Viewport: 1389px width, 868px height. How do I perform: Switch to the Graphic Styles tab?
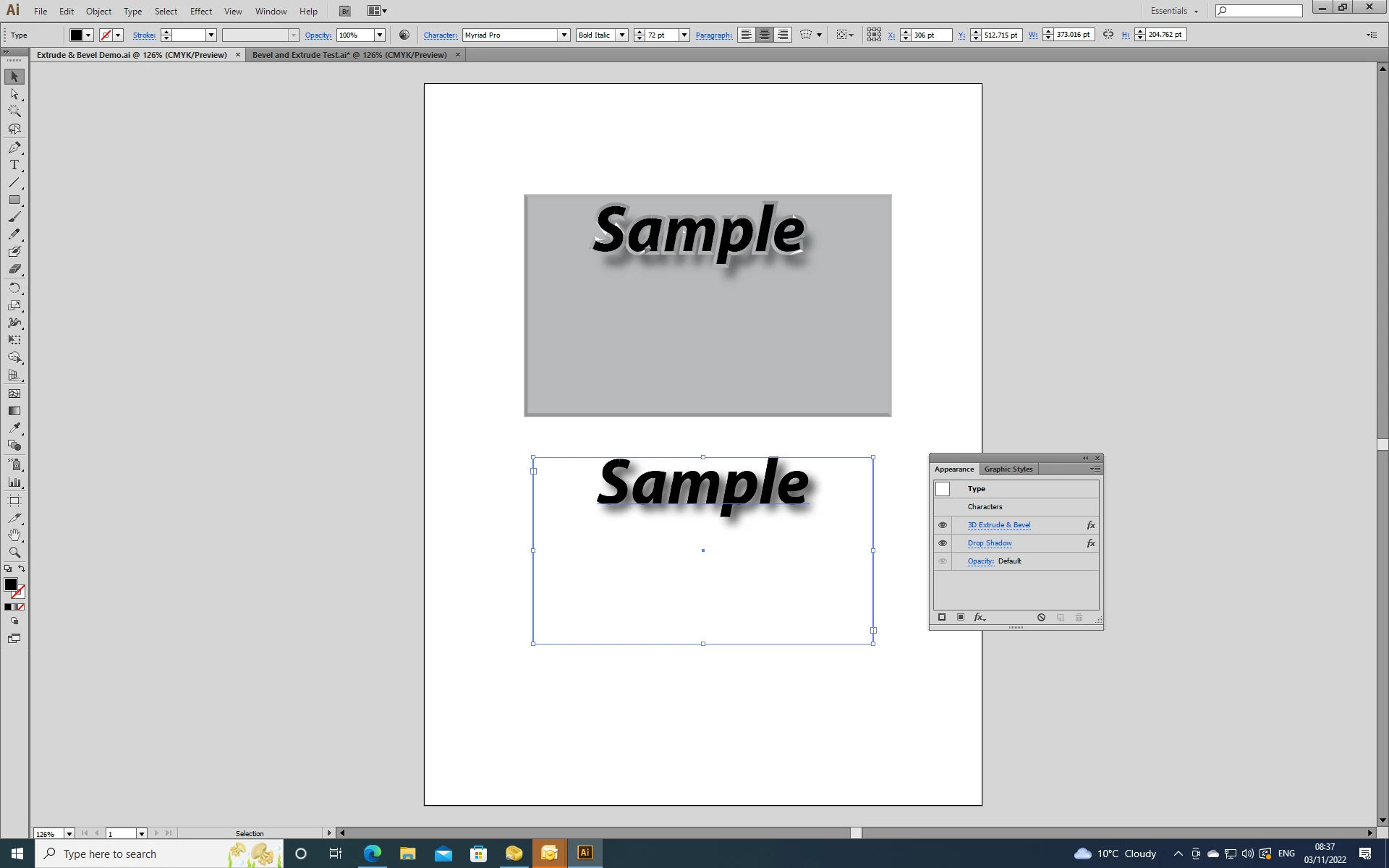[x=1008, y=469]
